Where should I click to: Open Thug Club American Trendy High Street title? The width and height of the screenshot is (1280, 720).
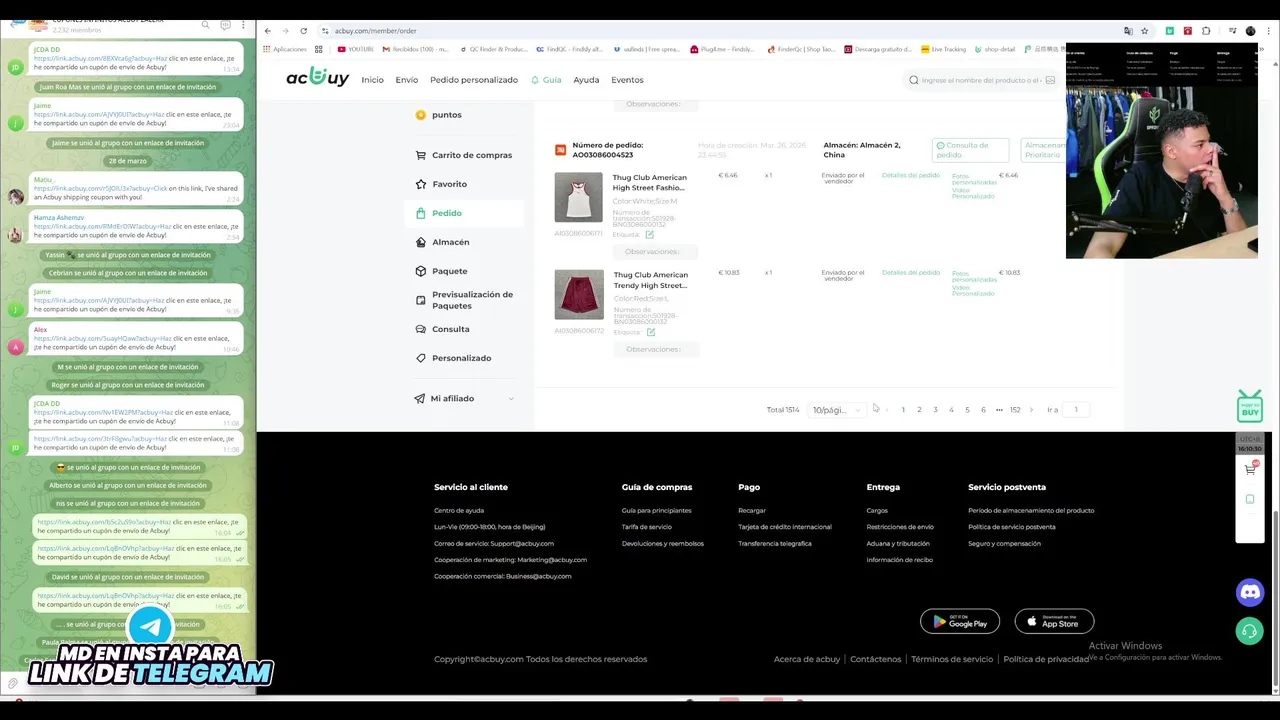pyautogui.click(x=650, y=279)
